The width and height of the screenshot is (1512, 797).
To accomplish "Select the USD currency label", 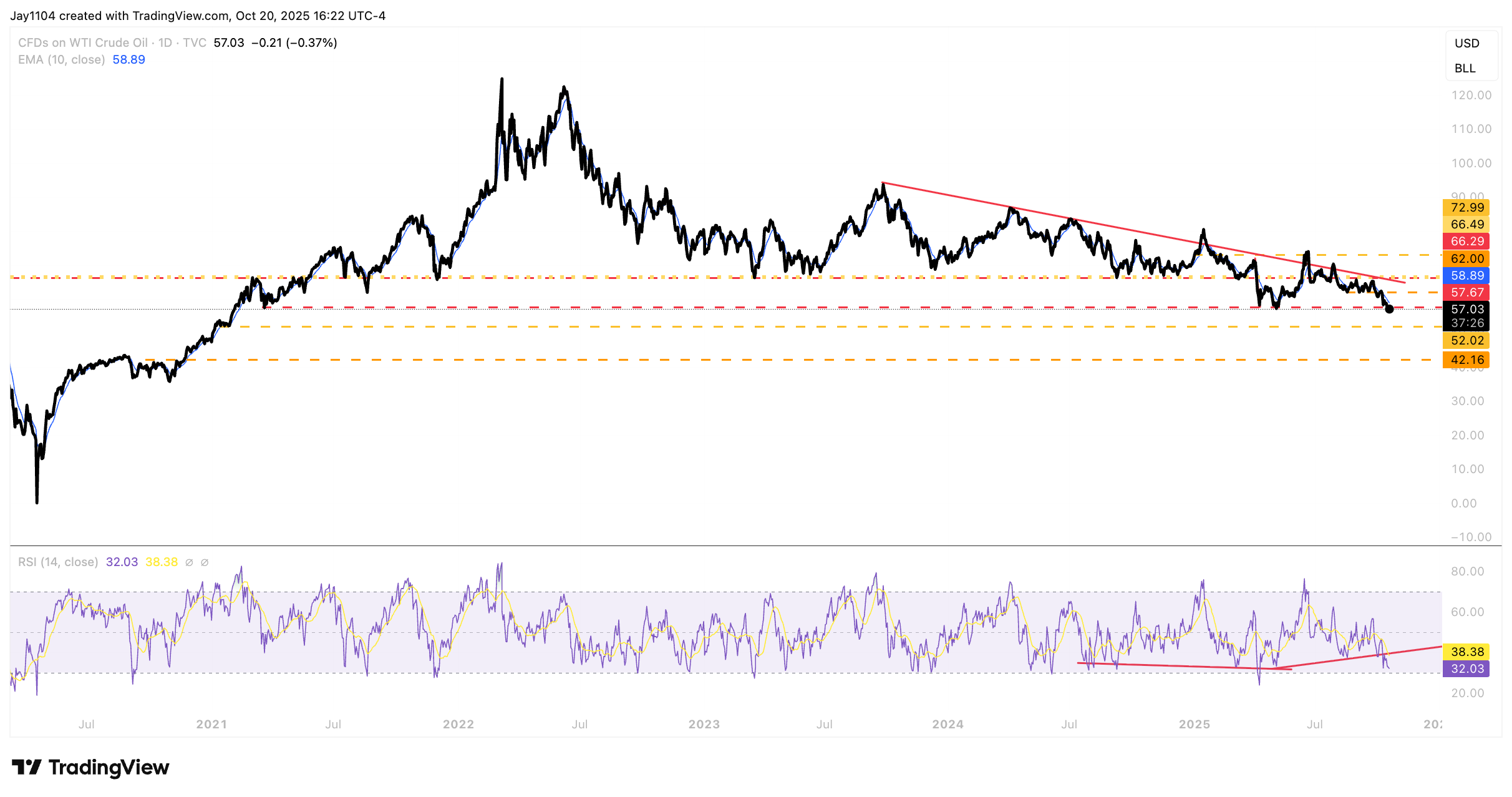I will tap(1466, 43).
